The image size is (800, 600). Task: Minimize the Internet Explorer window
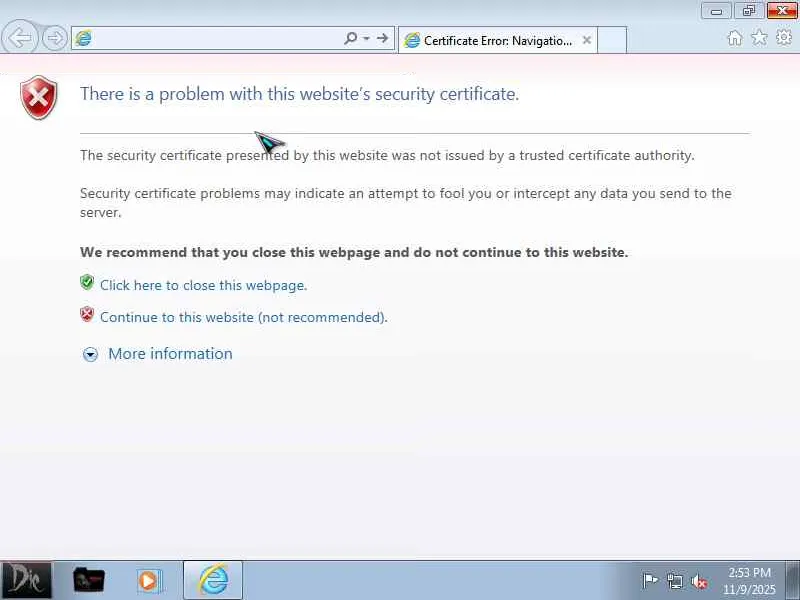tap(716, 11)
